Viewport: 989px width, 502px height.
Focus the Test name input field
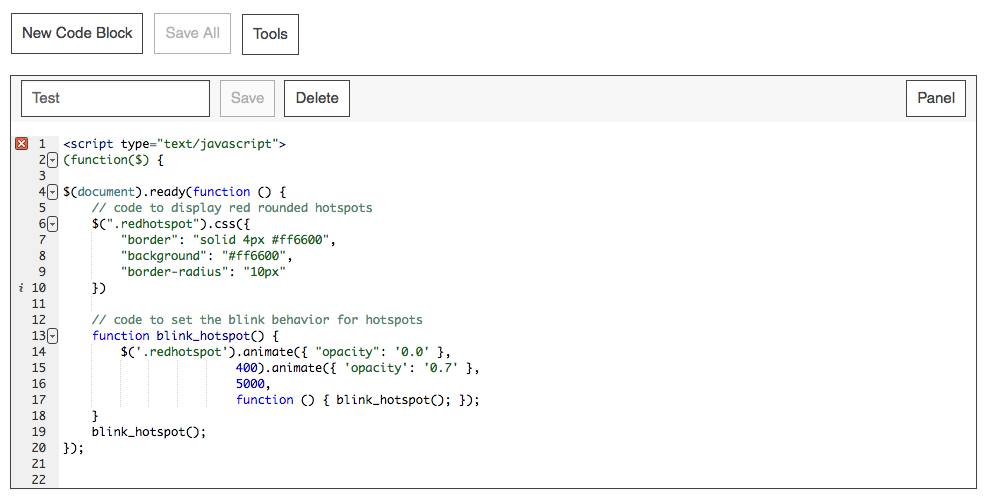point(115,98)
